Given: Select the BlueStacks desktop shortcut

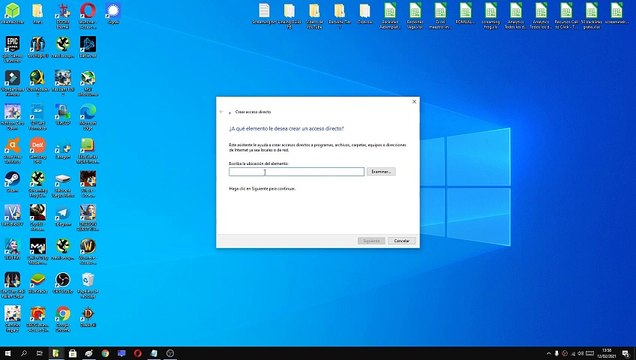Looking at the screenshot, I should coord(38,283).
